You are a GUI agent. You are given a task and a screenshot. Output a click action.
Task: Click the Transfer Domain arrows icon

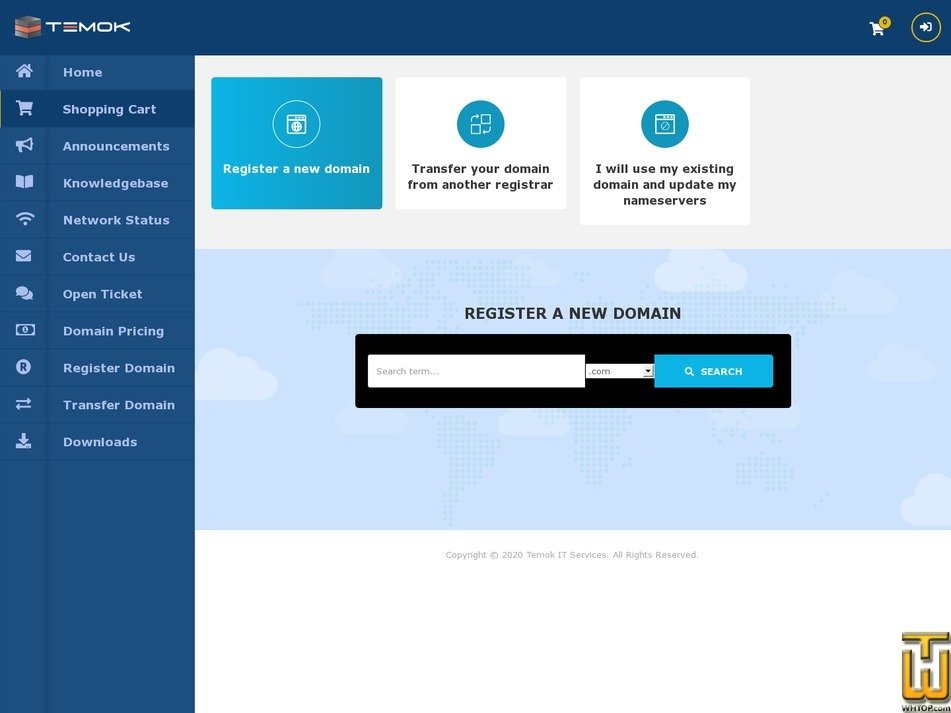pyautogui.click(x=24, y=404)
